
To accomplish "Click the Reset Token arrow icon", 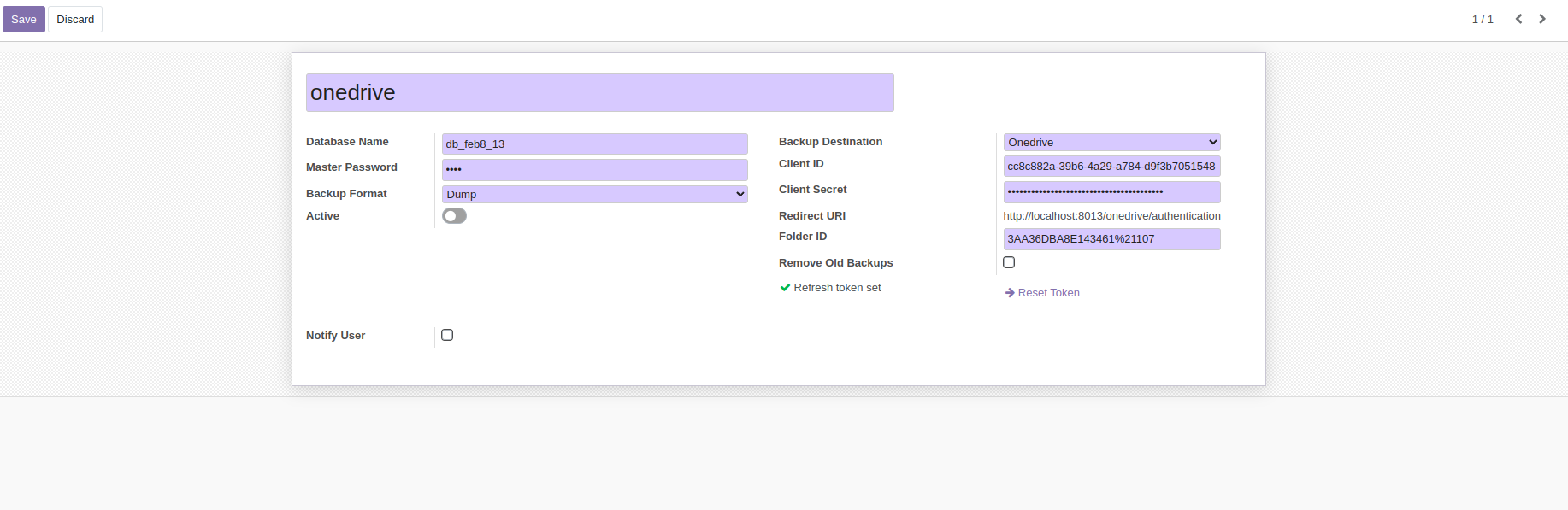I will 1010,293.
